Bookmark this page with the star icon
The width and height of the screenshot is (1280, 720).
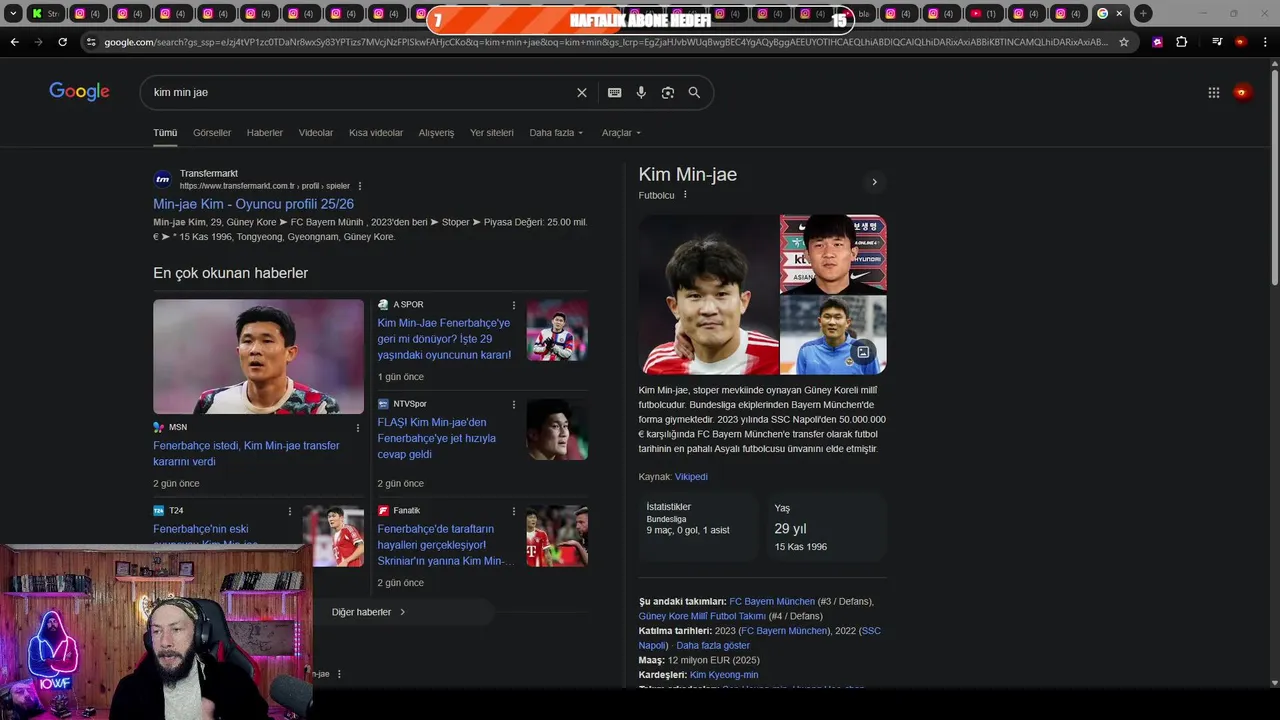tap(1124, 42)
